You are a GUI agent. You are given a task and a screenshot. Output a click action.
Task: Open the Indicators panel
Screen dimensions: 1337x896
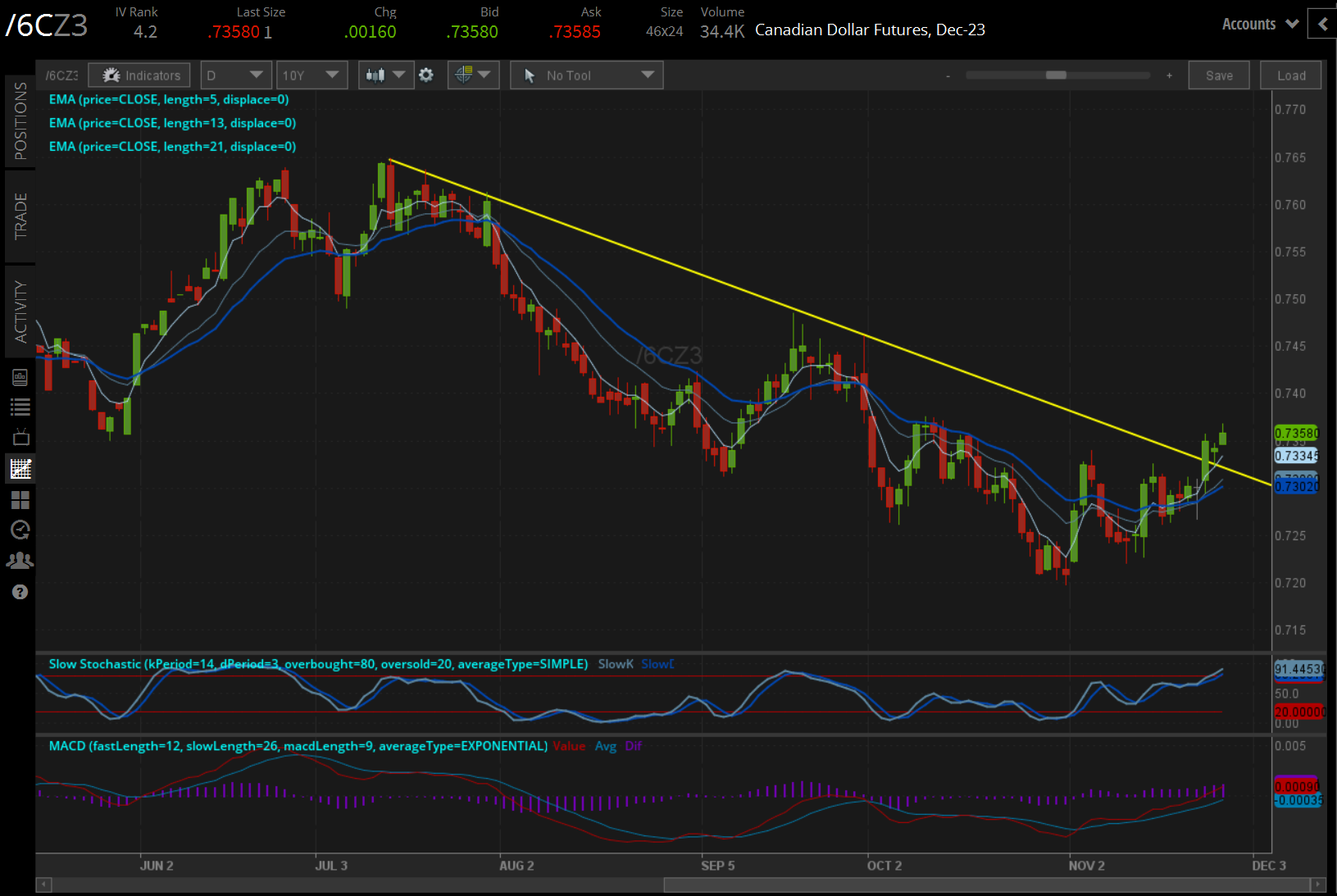[x=139, y=75]
